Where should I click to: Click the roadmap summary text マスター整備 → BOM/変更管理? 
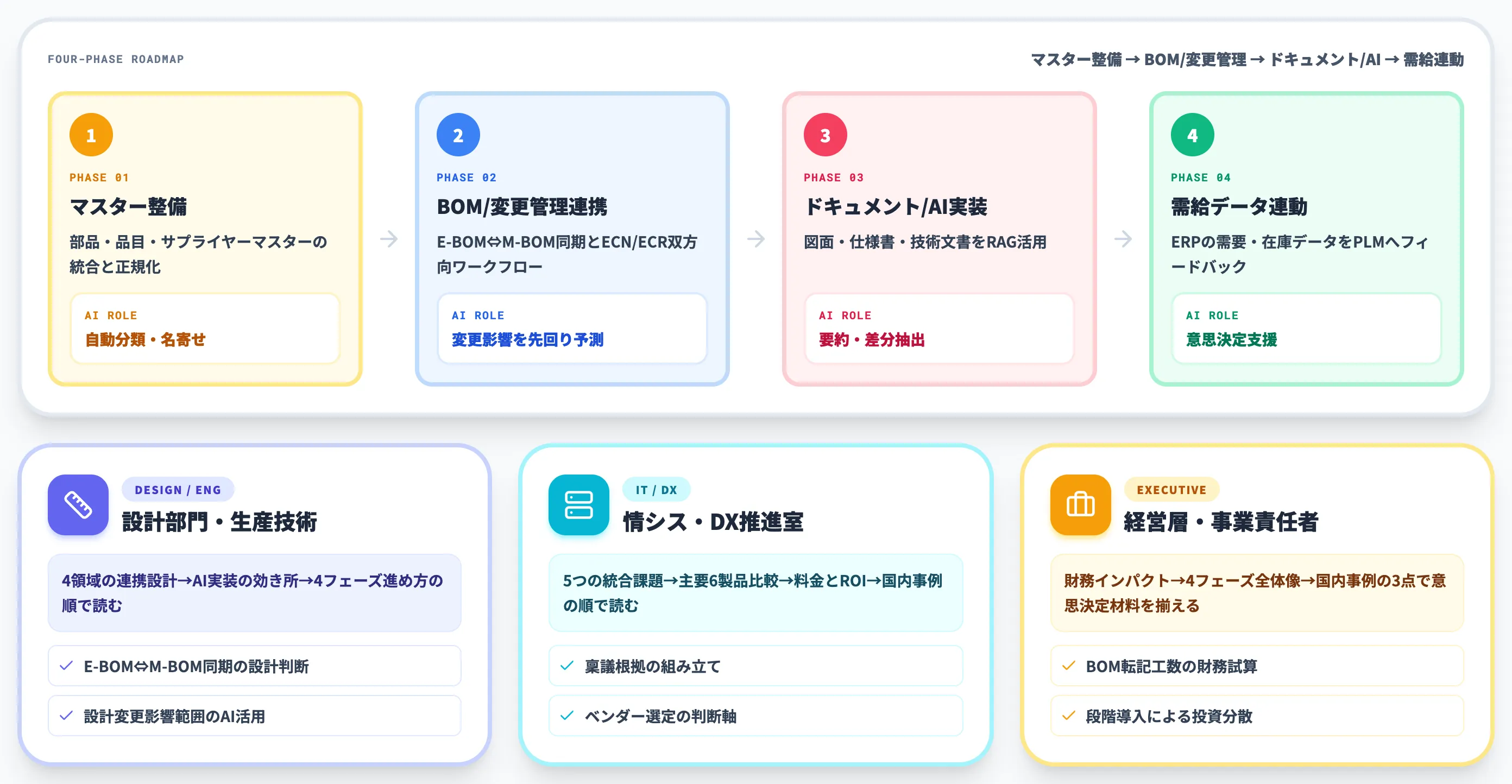1248,59
